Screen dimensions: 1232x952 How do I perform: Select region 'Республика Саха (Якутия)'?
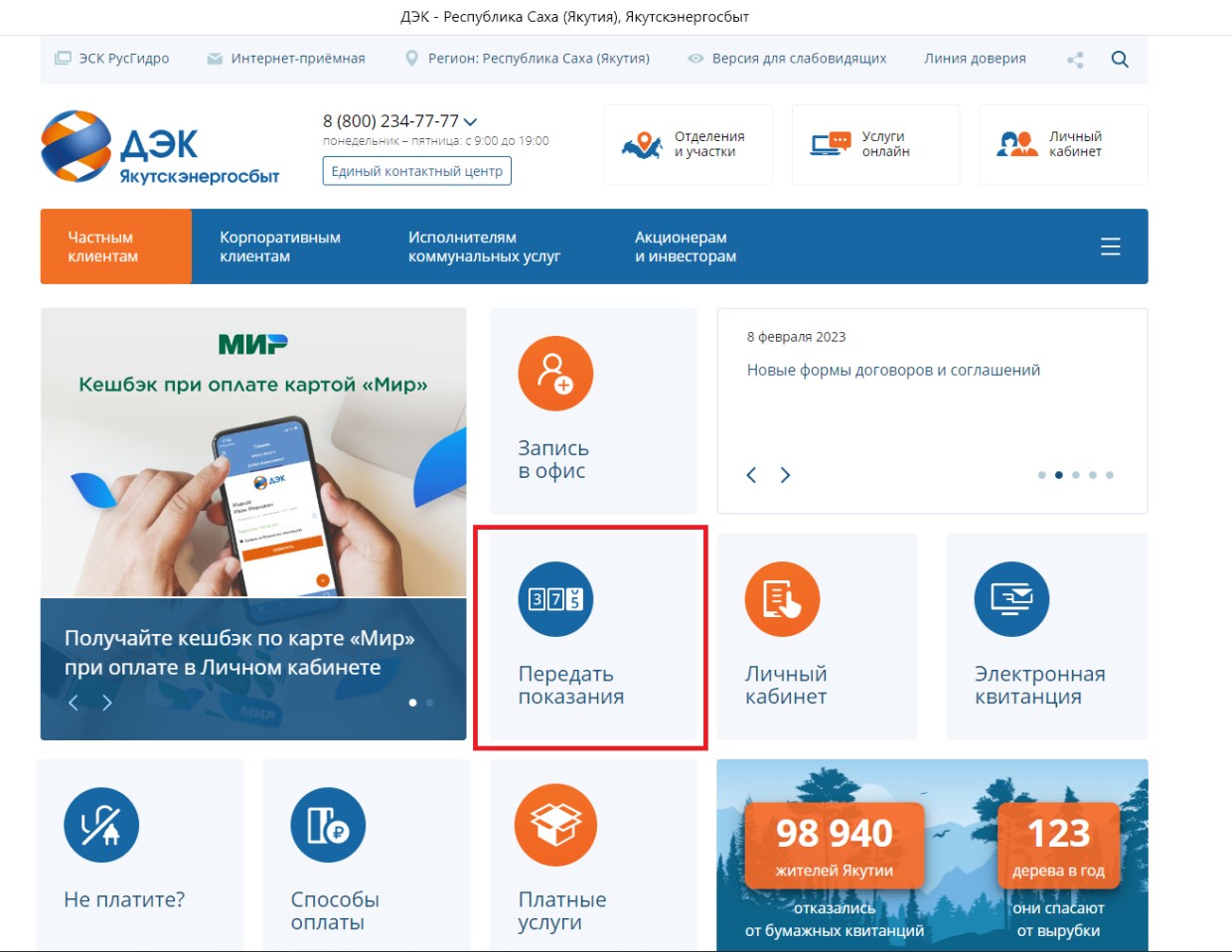(x=528, y=59)
